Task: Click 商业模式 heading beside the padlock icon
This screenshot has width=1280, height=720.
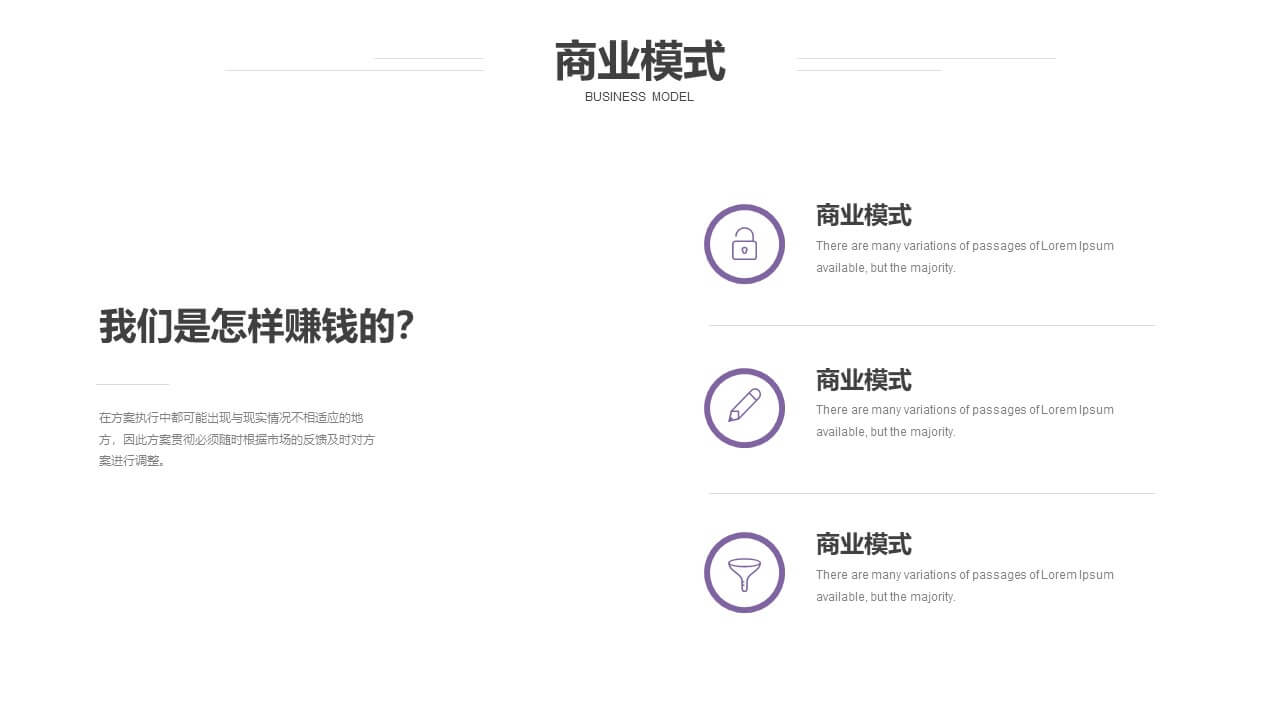Action: pyautogui.click(x=863, y=215)
